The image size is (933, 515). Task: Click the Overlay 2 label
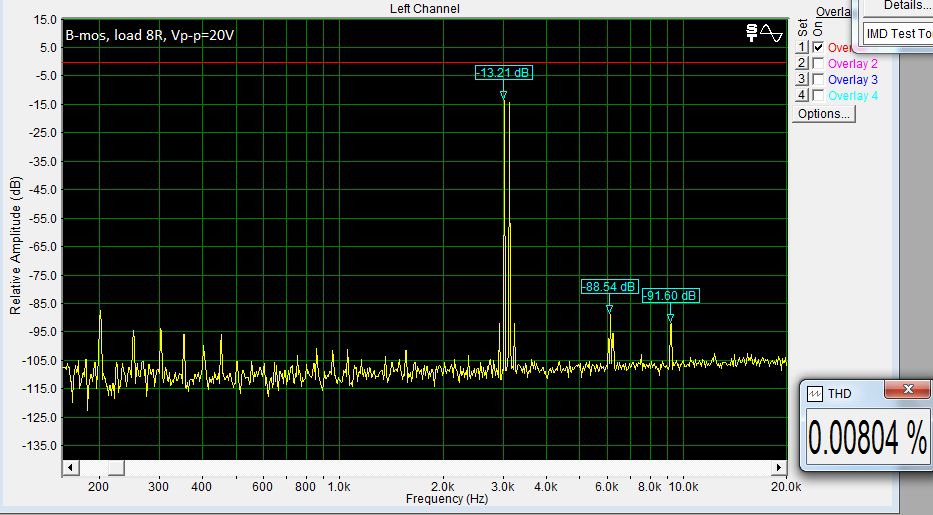pos(853,64)
